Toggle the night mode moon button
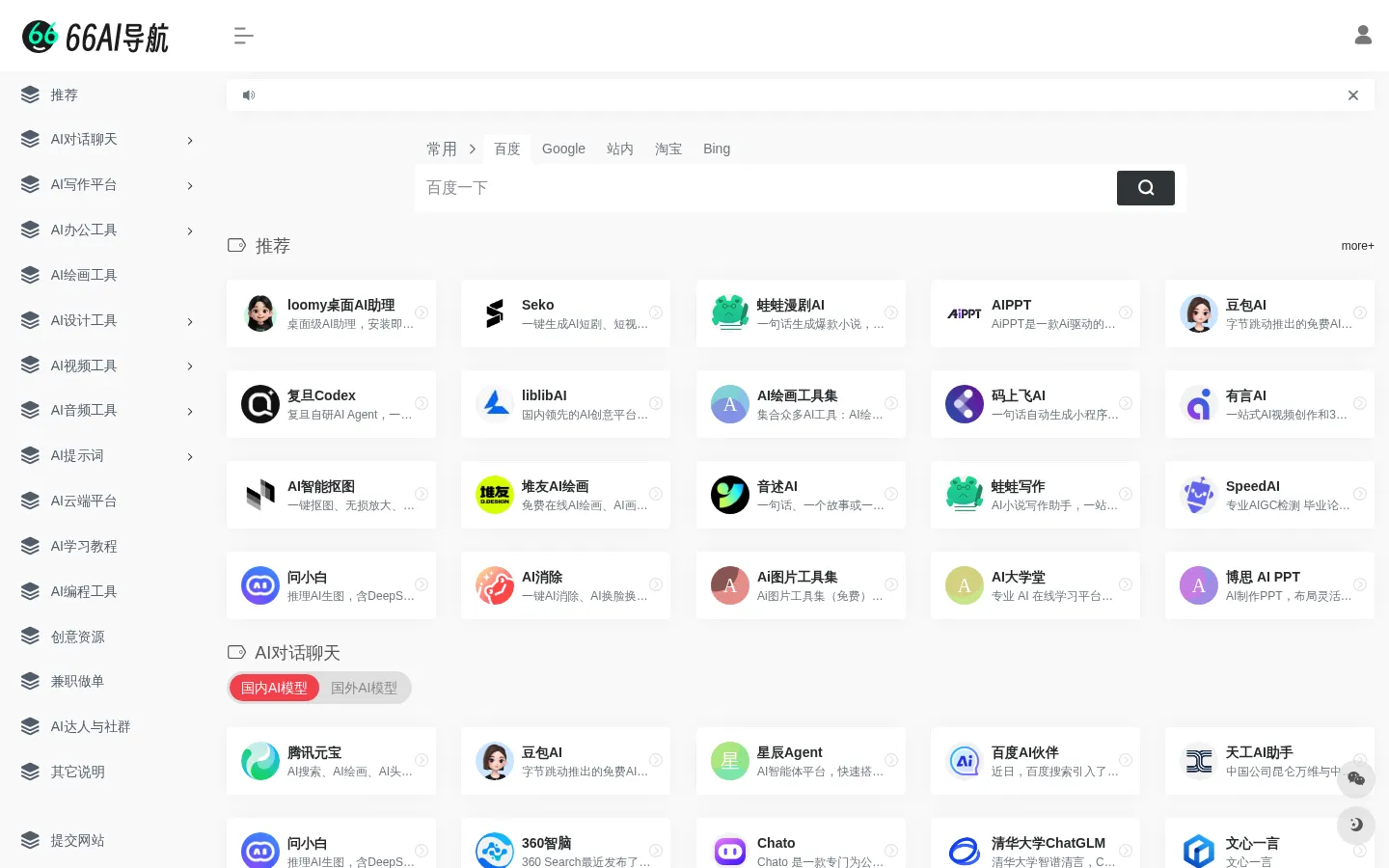This screenshot has height=868, width=1389. (x=1356, y=825)
